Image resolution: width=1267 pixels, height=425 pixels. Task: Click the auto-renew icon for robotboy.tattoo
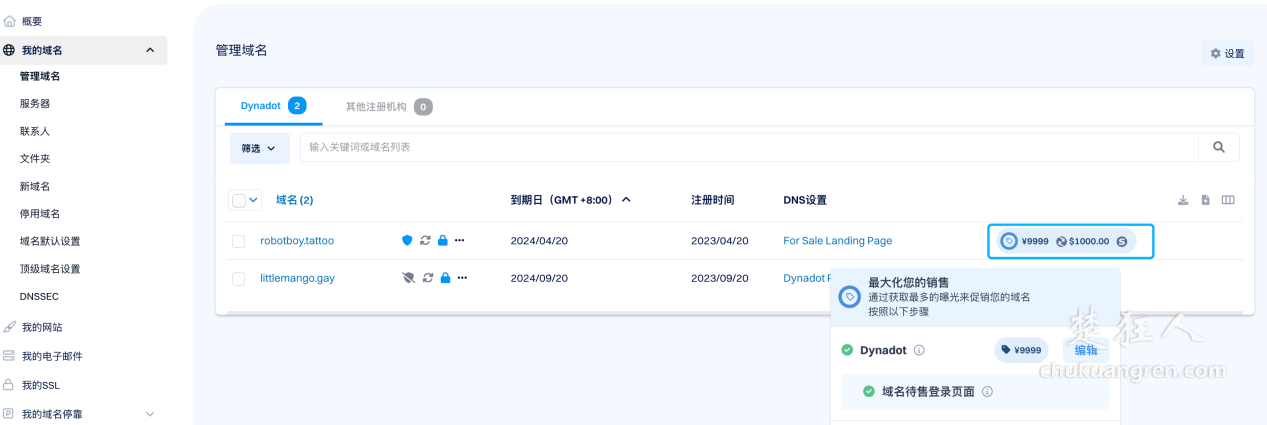click(x=425, y=241)
